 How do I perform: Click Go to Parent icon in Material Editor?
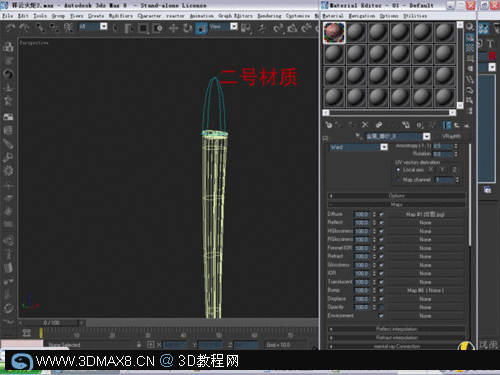point(457,125)
